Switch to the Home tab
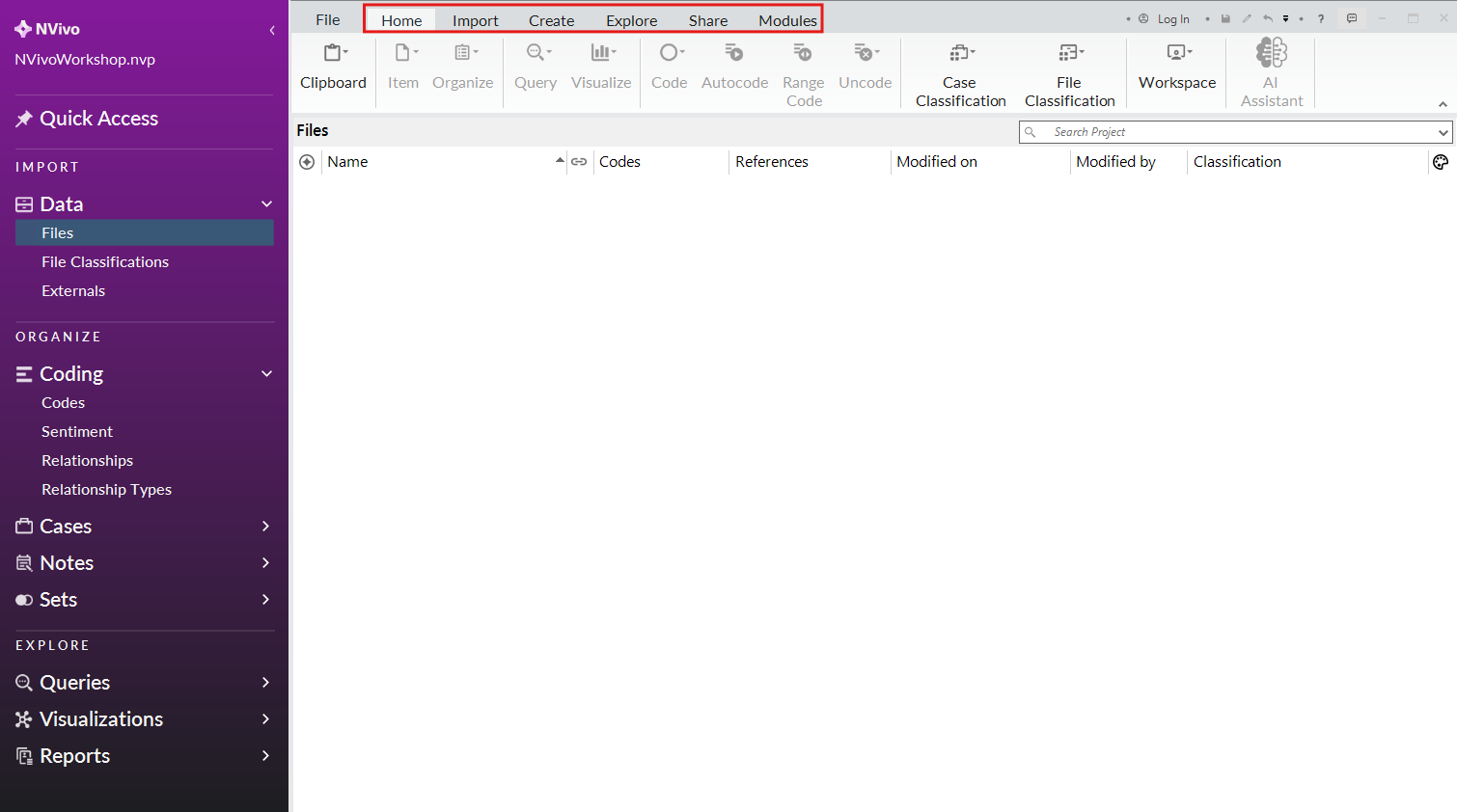This screenshot has width=1457, height=812. [401, 20]
